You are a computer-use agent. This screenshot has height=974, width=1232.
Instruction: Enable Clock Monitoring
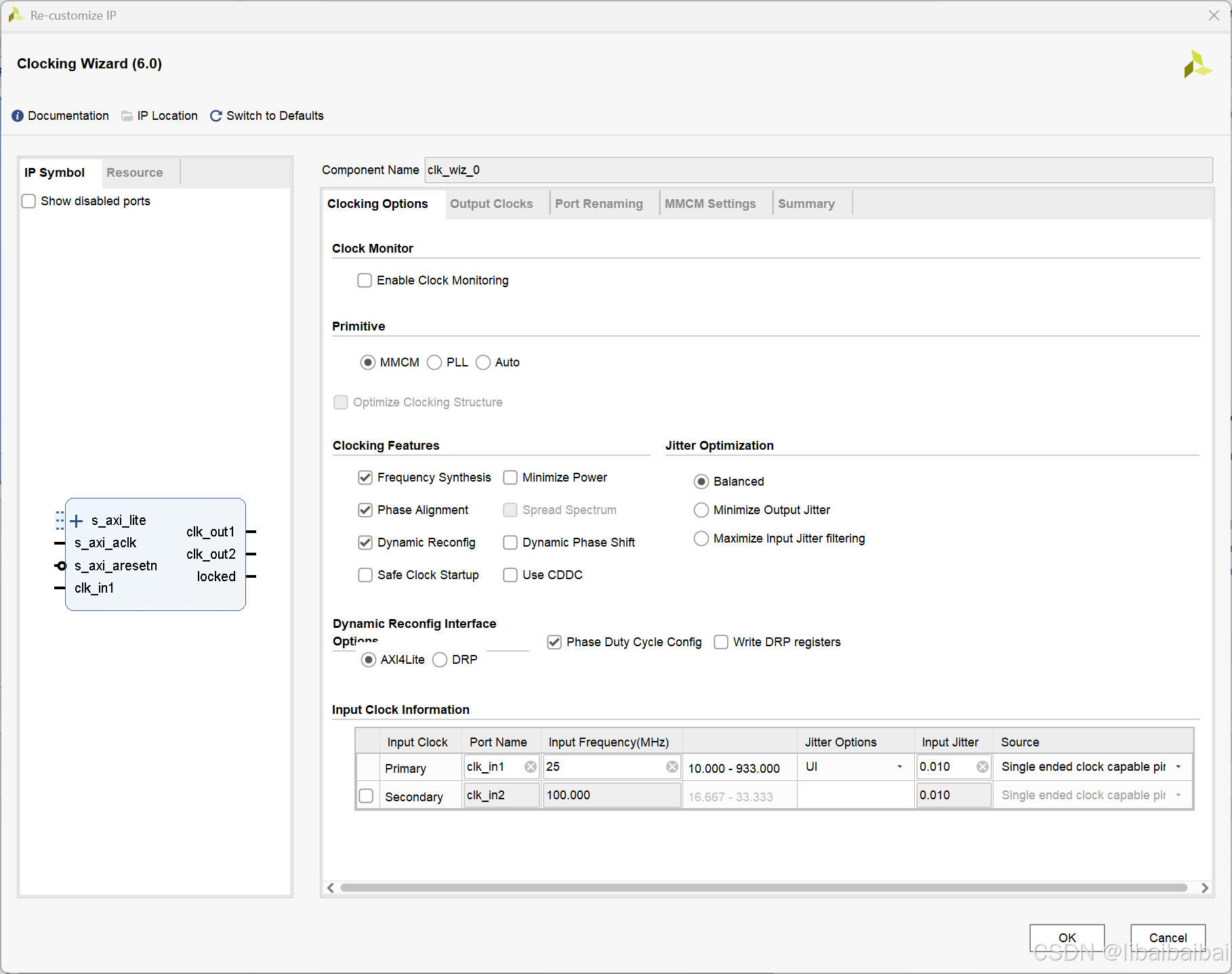[365, 280]
